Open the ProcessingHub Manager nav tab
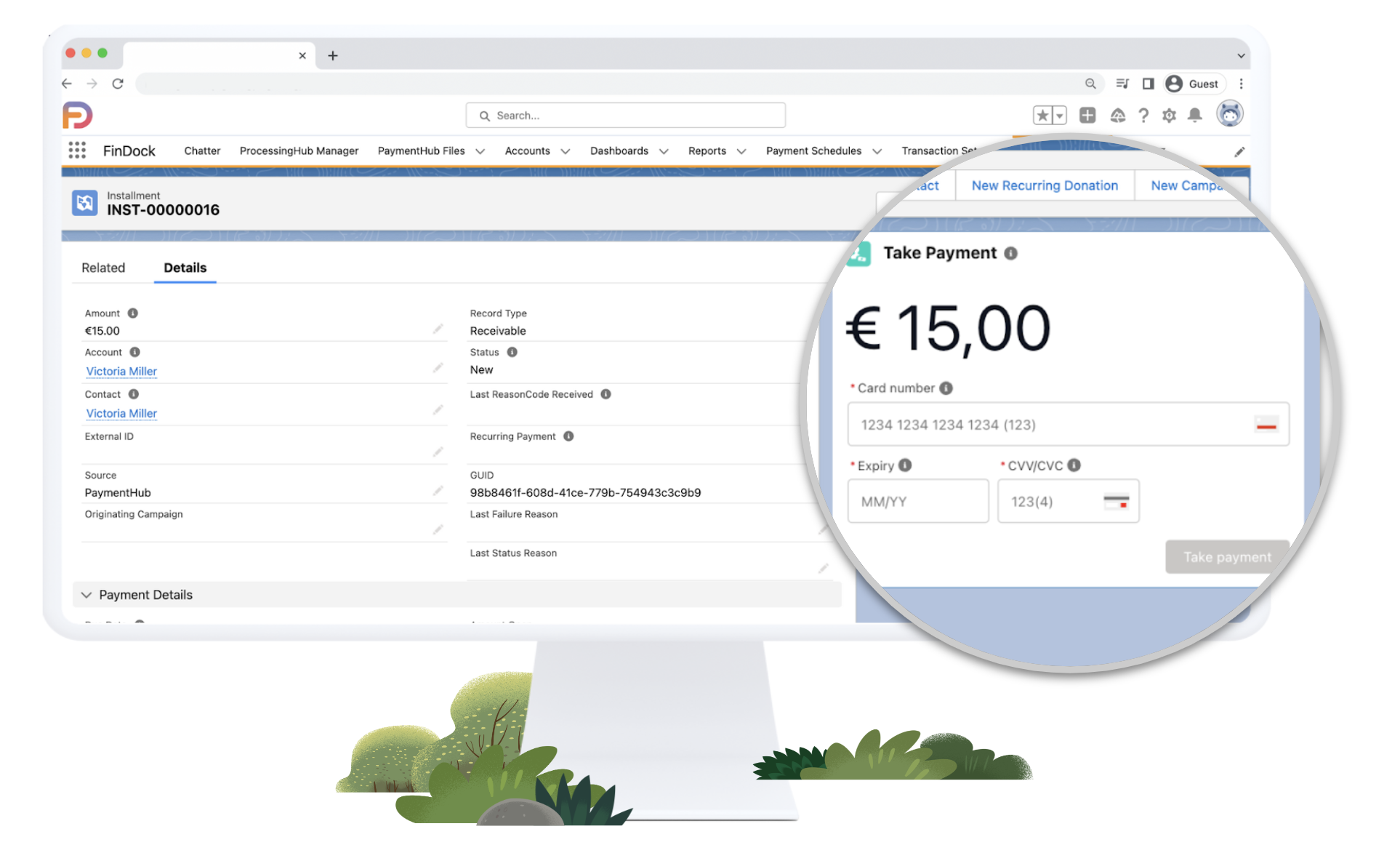1400x861 pixels. pos(299,151)
